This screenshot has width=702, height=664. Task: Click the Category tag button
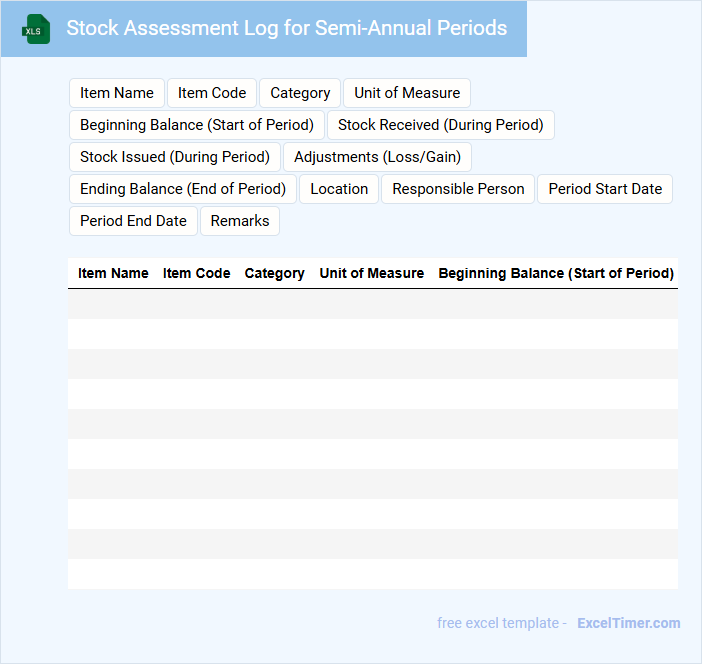pyautogui.click(x=300, y=93)
